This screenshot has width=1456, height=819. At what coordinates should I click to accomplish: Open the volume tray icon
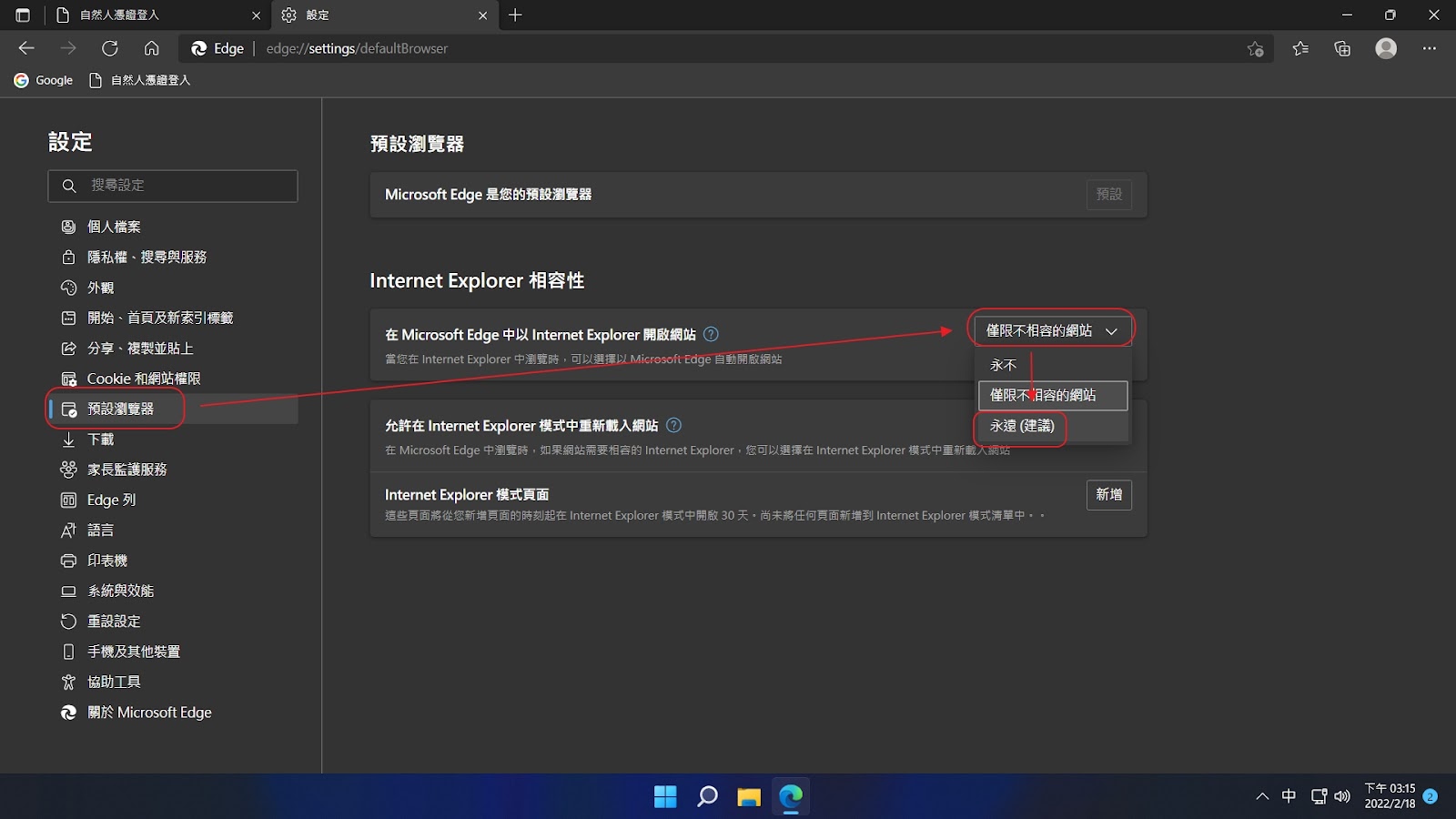(x=1342, y=796)
